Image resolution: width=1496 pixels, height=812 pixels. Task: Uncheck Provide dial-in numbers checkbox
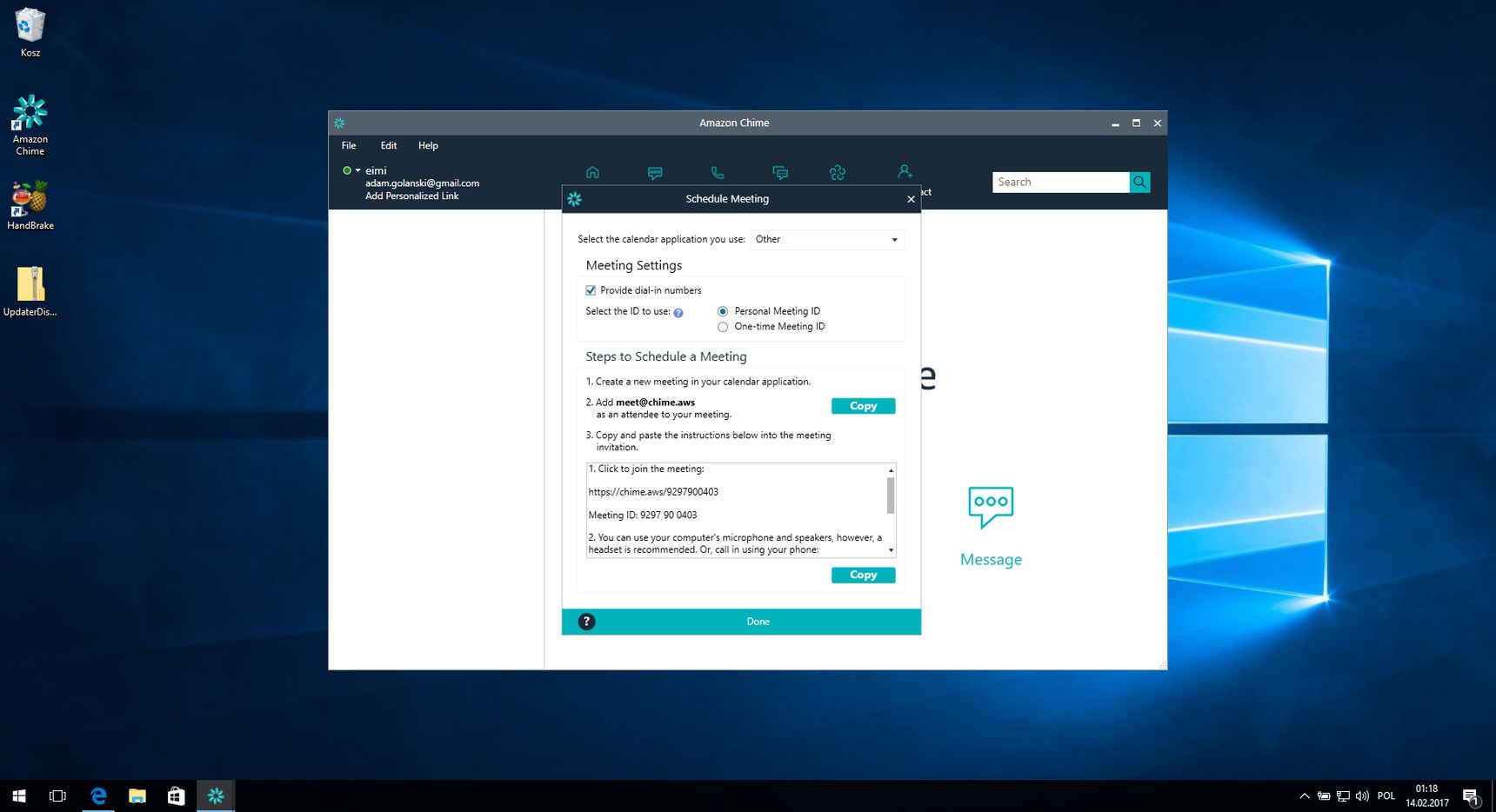(x=591, y=290)
